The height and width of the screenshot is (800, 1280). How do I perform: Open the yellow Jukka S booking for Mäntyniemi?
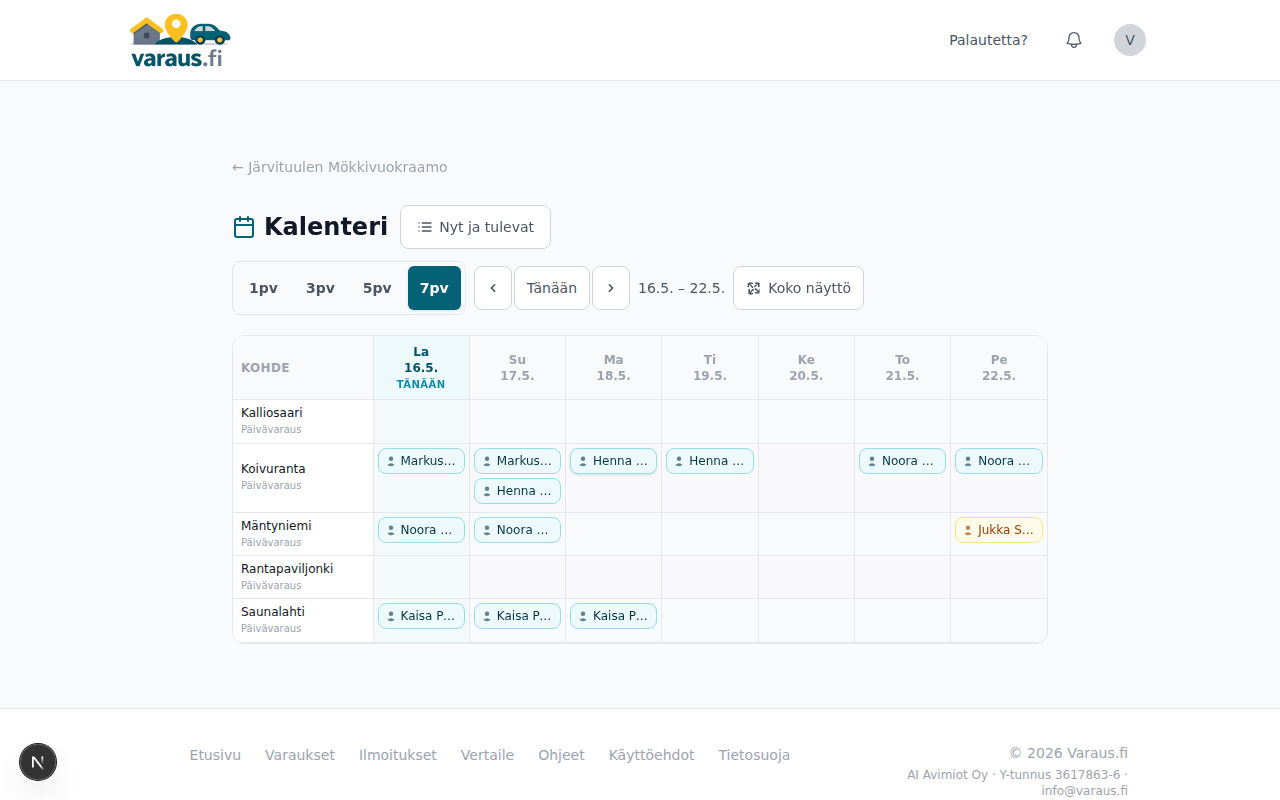[999, 530]
